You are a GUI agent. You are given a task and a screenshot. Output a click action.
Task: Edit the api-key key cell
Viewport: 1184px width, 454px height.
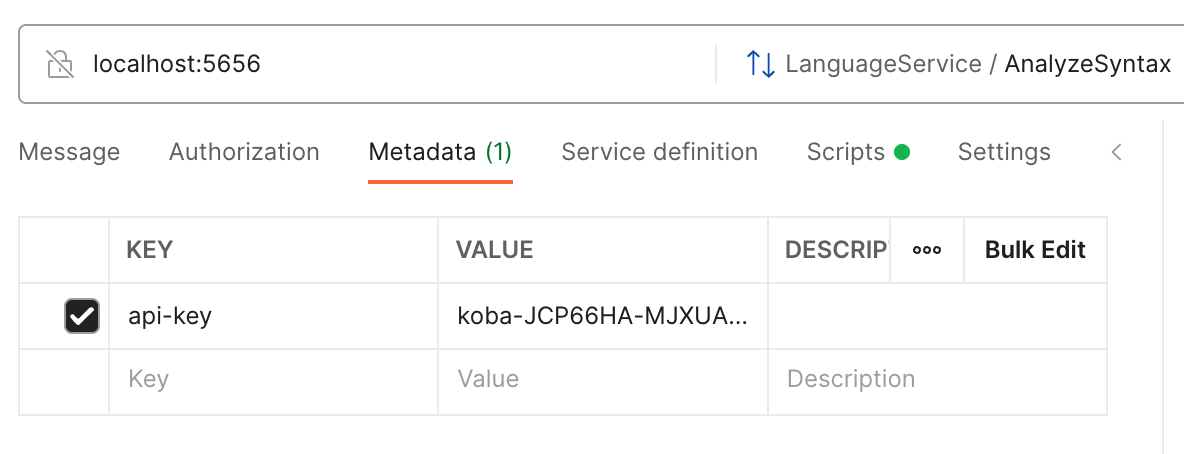[x=273, y=316]
